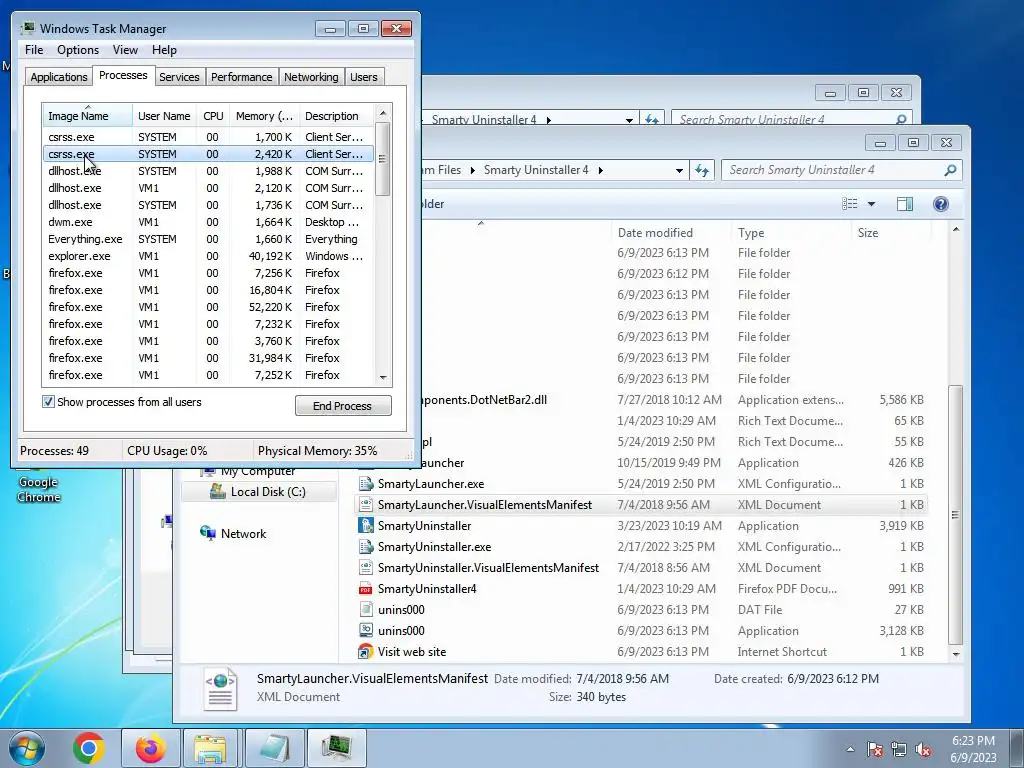Open the File menu in Task Manager
The image size is (1024, 768).
tap(34, 50)
